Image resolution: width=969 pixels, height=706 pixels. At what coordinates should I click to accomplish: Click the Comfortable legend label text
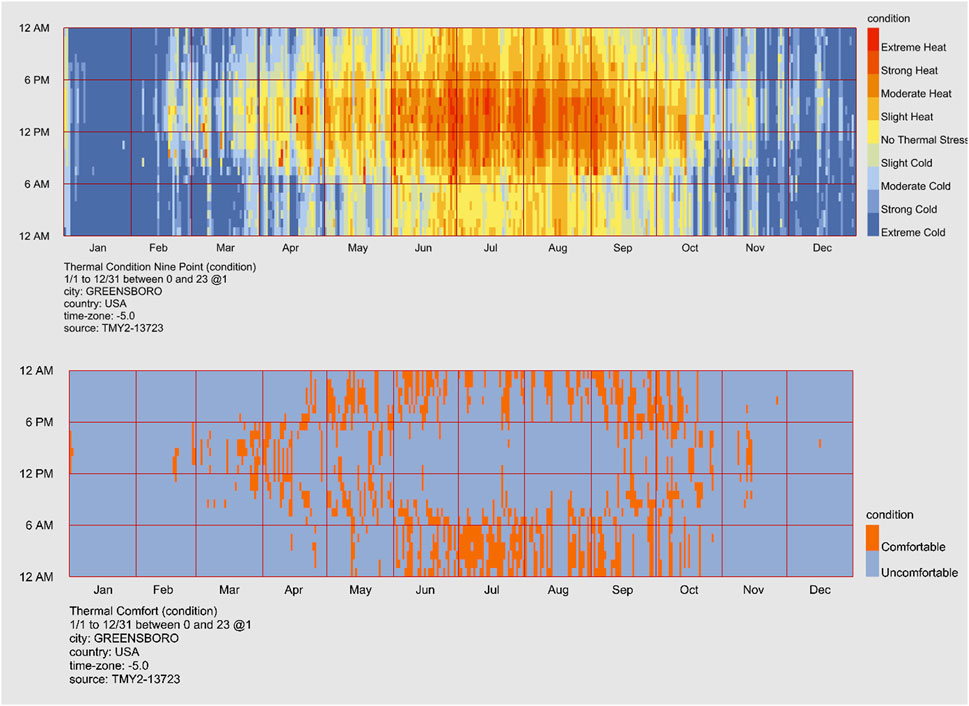[x=913, y=547]
